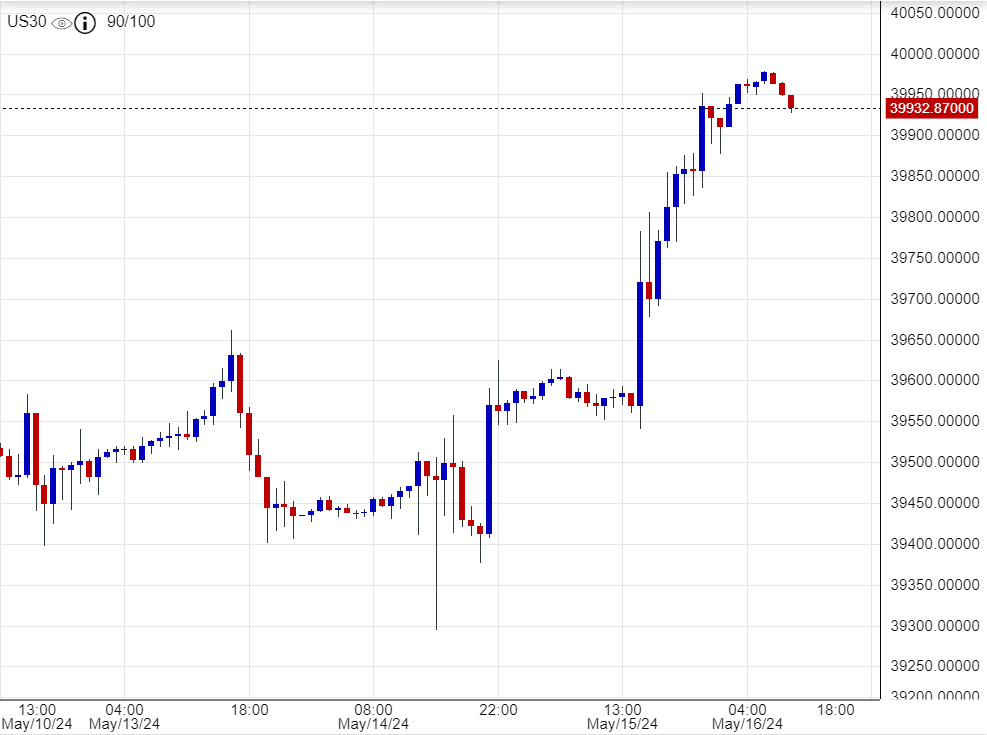Select the 22:00 time axis marker
The width and height of the screenshot is (987, 735).
(498, 710)
